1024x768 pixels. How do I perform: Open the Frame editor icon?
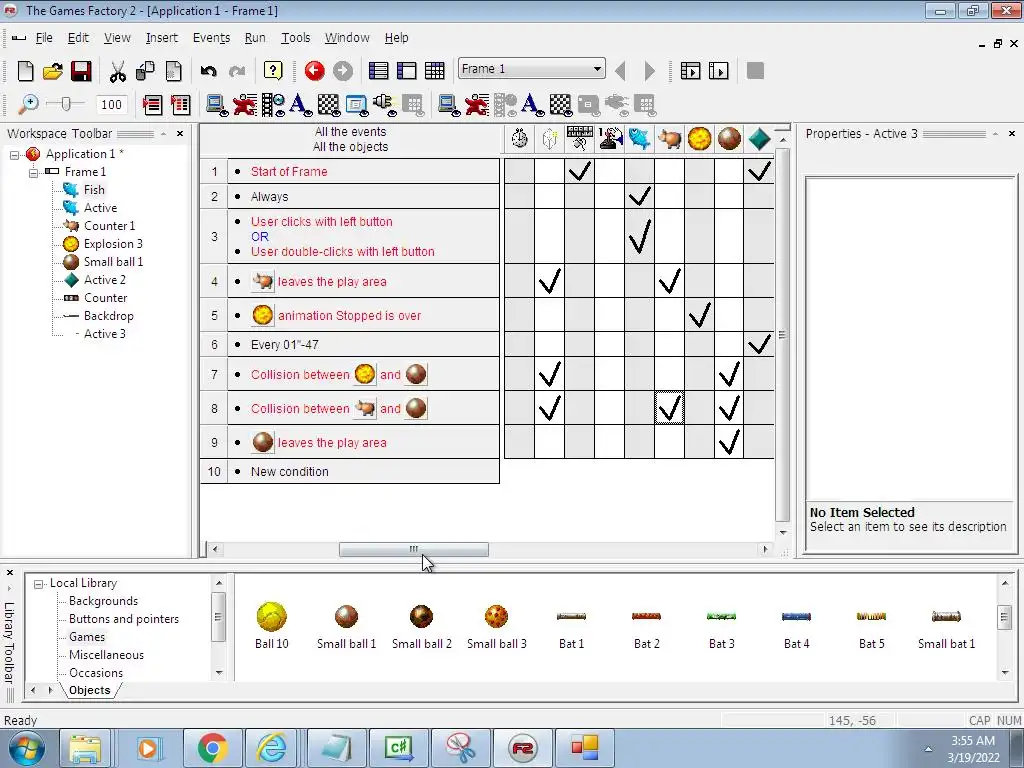pos(407,71)
